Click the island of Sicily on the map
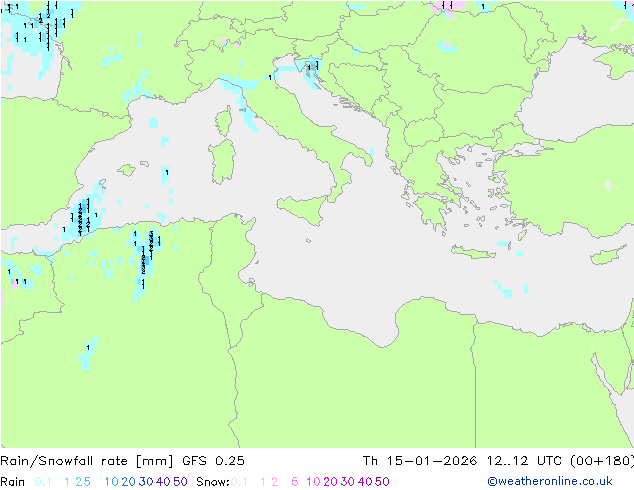Screen dimensions: 634x490 pos(304,209)
